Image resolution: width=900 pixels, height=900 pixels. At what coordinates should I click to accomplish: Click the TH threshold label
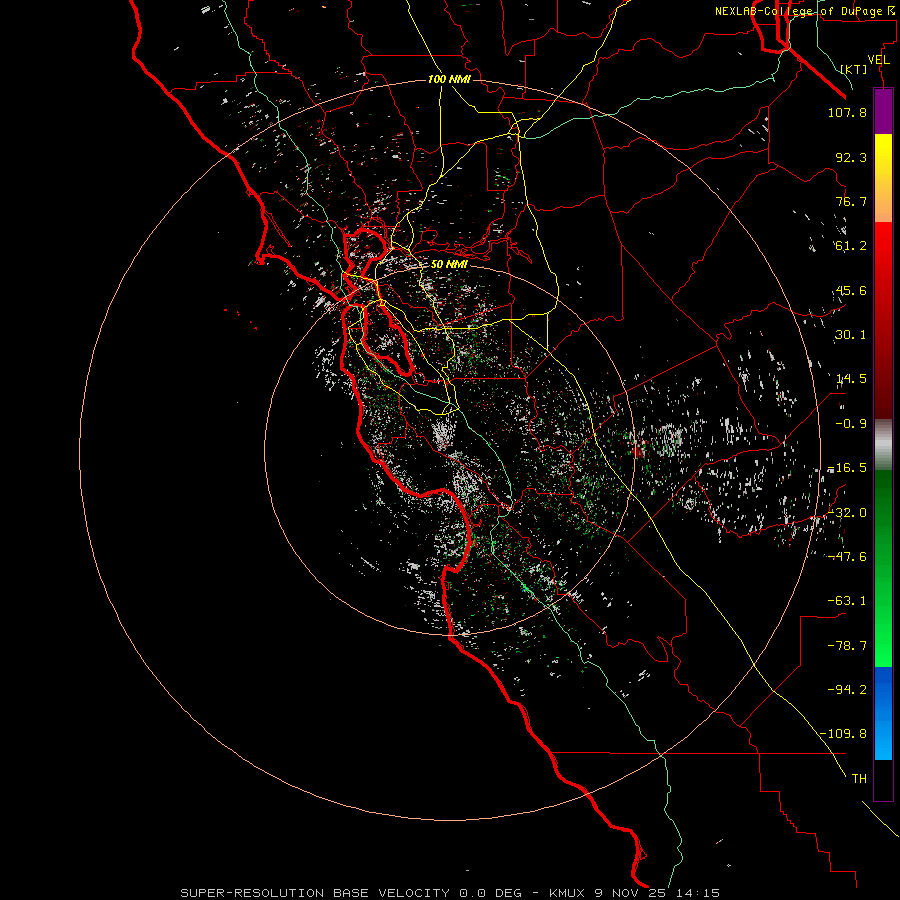tap(859, 778)
